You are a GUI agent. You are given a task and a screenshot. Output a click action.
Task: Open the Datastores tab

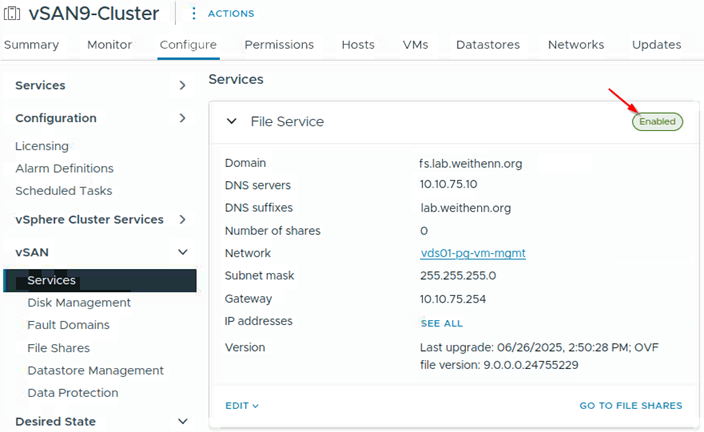[487, 45]
